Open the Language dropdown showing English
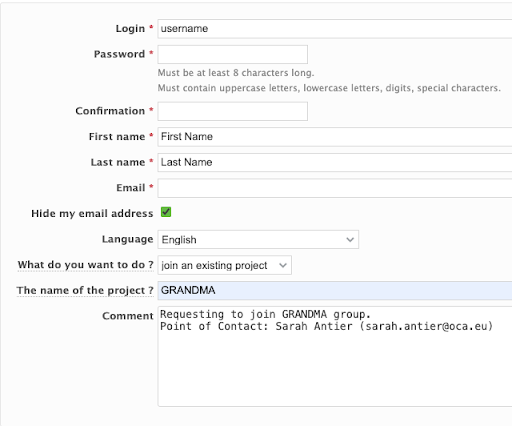The width and height of the screenshot is (512, 426). coord(258,239)
